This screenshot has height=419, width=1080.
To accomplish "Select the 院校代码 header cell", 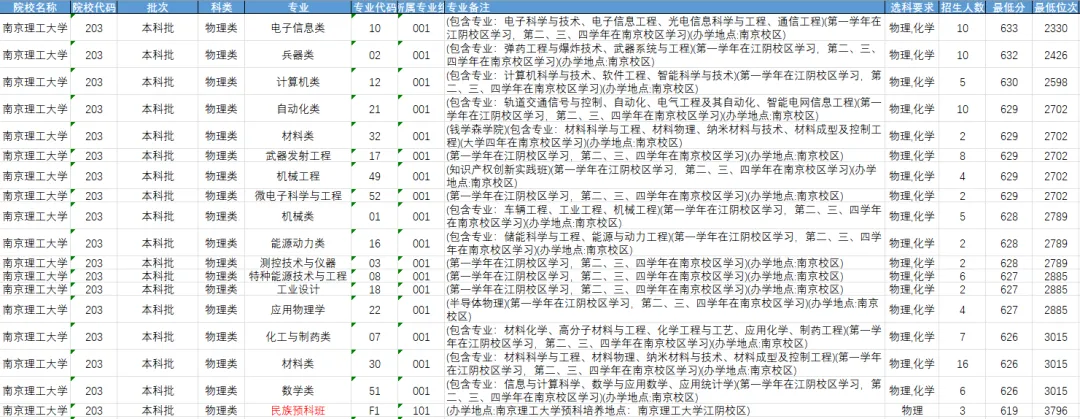I will pyautogui.click(x=94, y=8).
